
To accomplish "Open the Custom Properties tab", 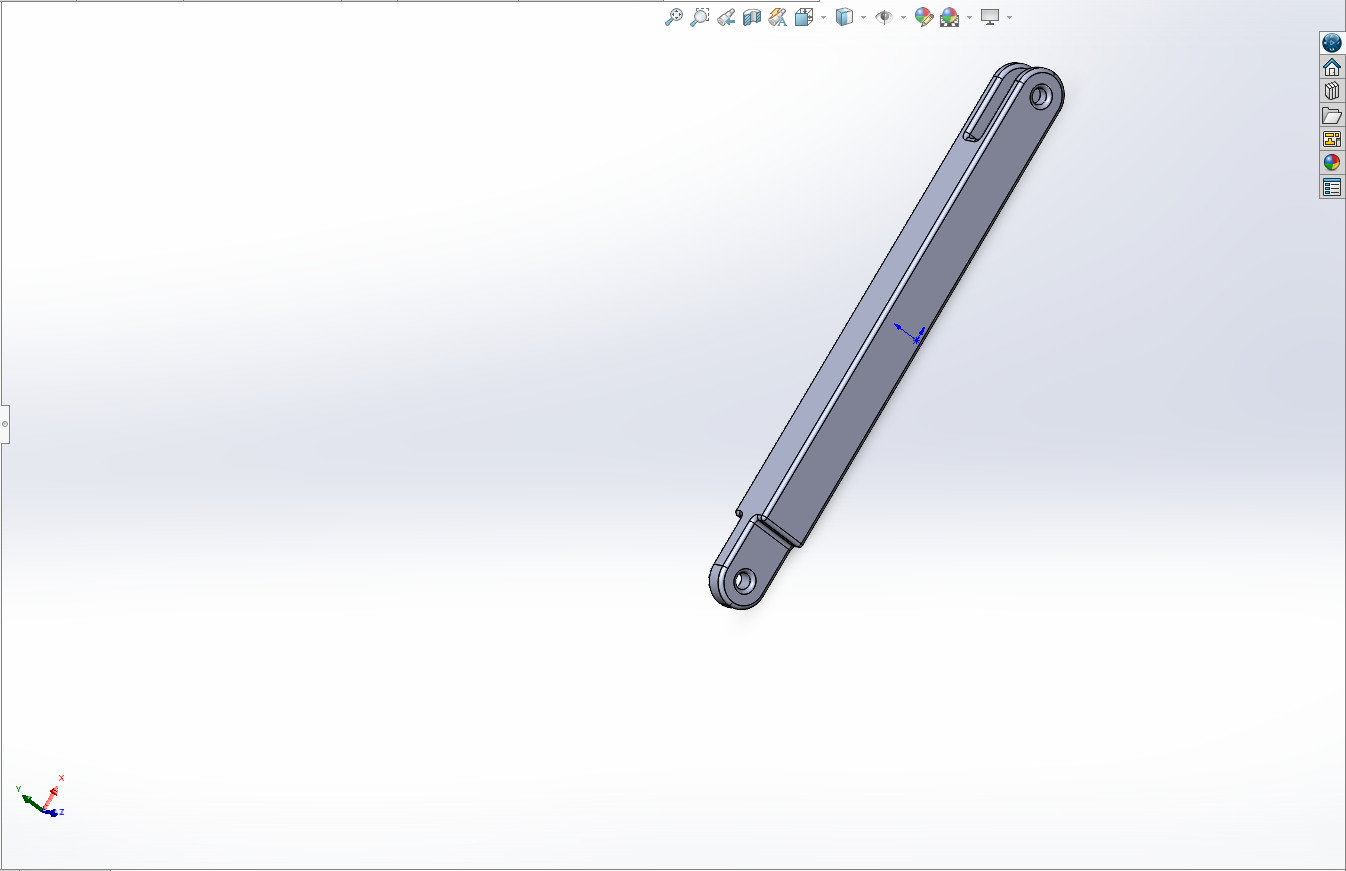I will pyautogui.click(x=1332, y=187).
